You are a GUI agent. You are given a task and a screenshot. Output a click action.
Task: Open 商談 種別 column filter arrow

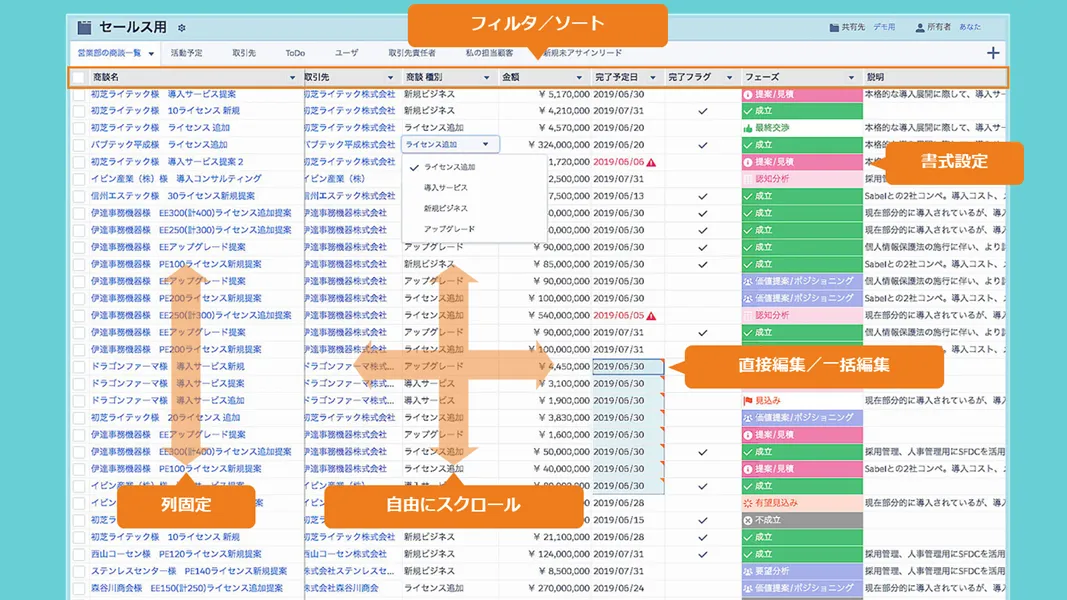(487, 78)
